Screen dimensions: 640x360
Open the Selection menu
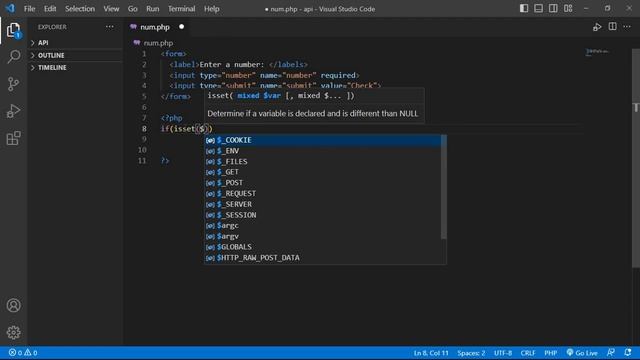click(80, 9)
